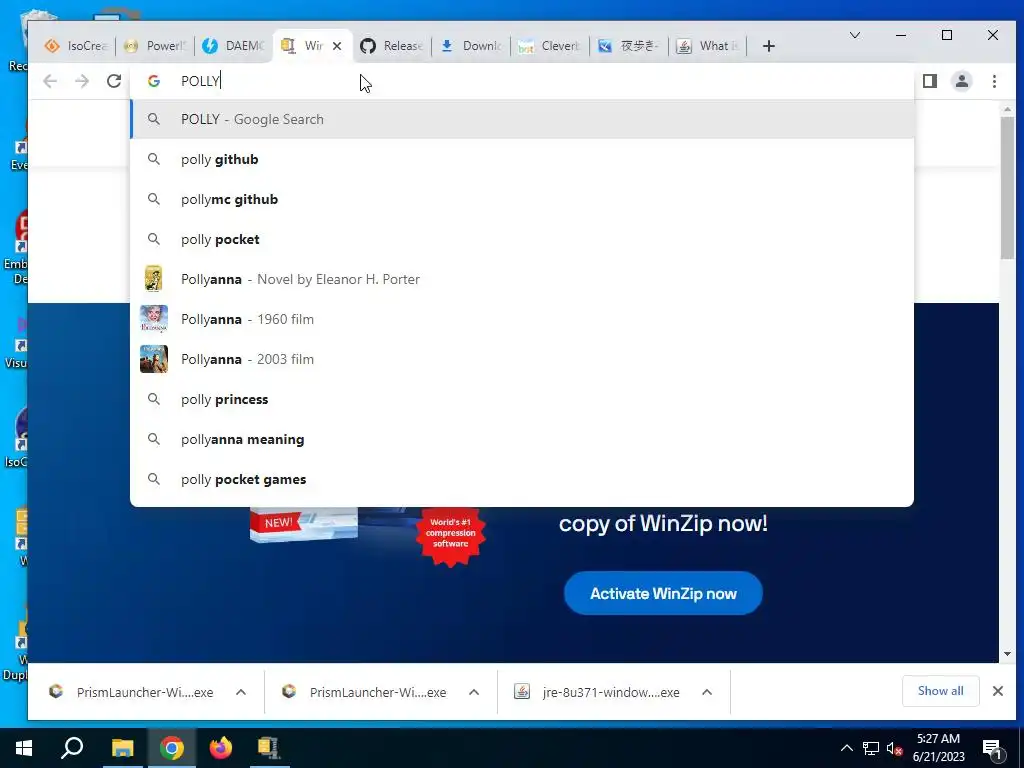
Task: Switch to the 'What is' Java tab
Action: coord(708,46)
